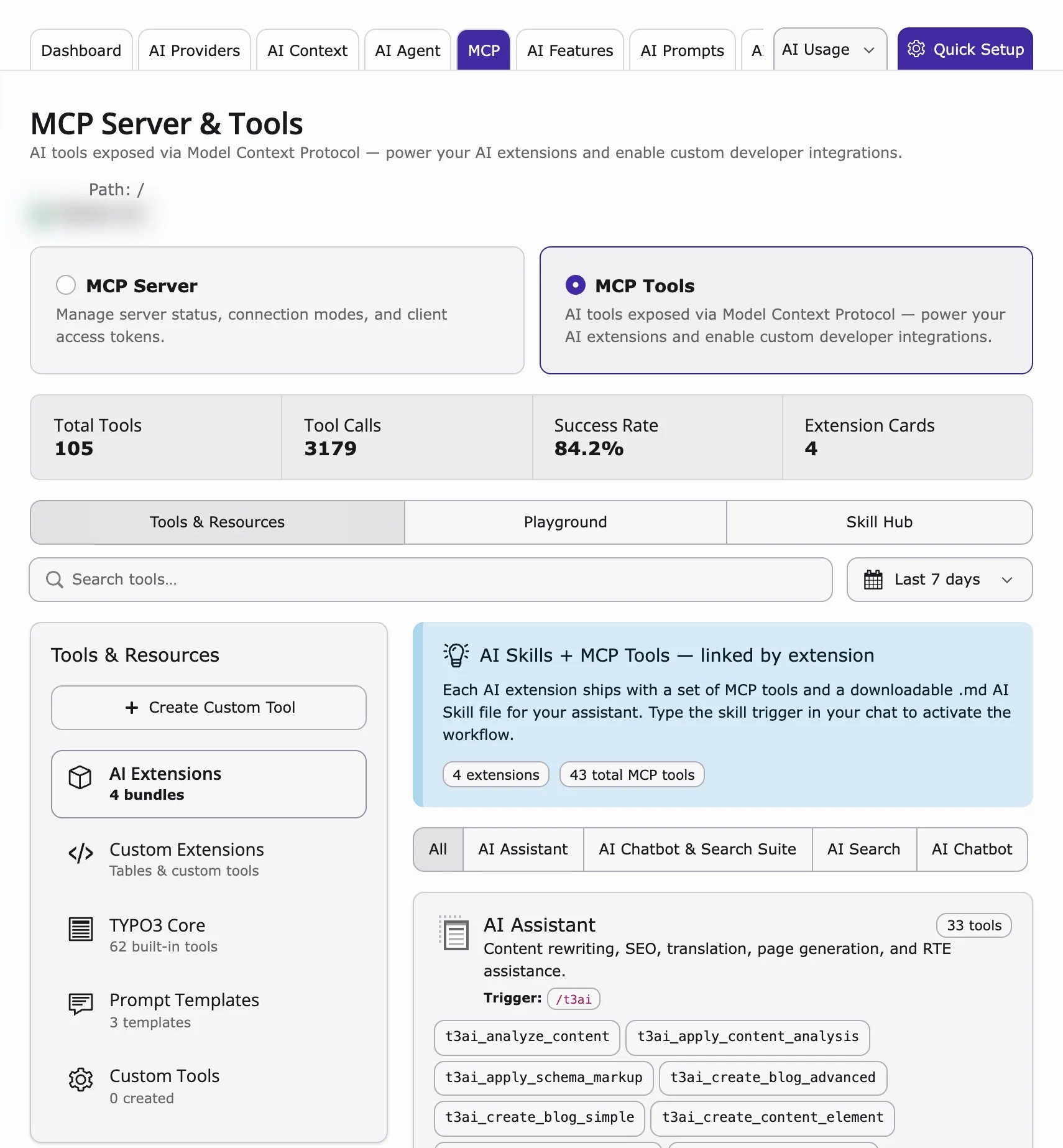
Task: Switch to the Dashboard tab
Action: pos(81,50)
